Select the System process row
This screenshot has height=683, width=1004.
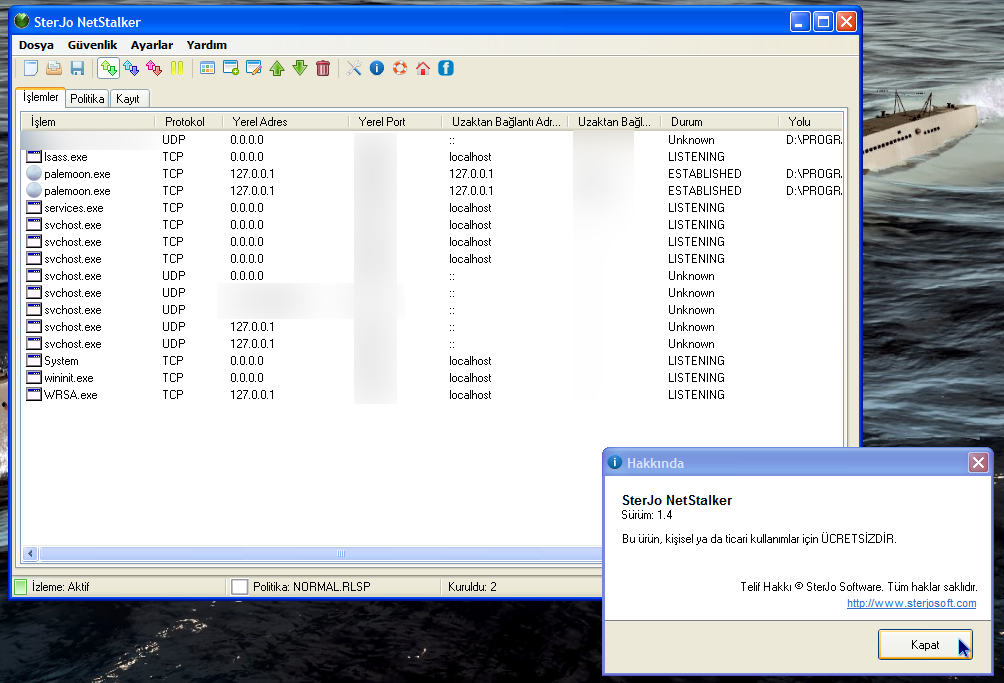pos(432,361)
